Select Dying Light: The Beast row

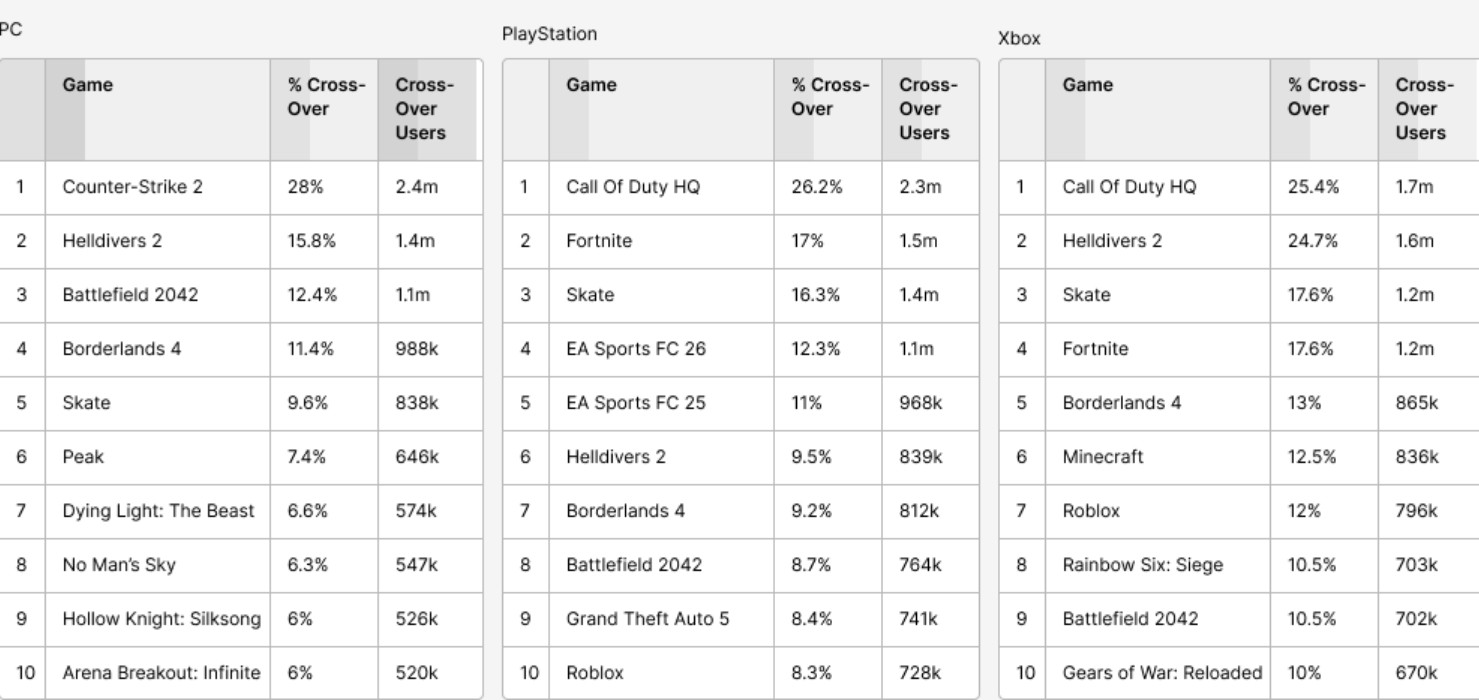pos(241,511)
